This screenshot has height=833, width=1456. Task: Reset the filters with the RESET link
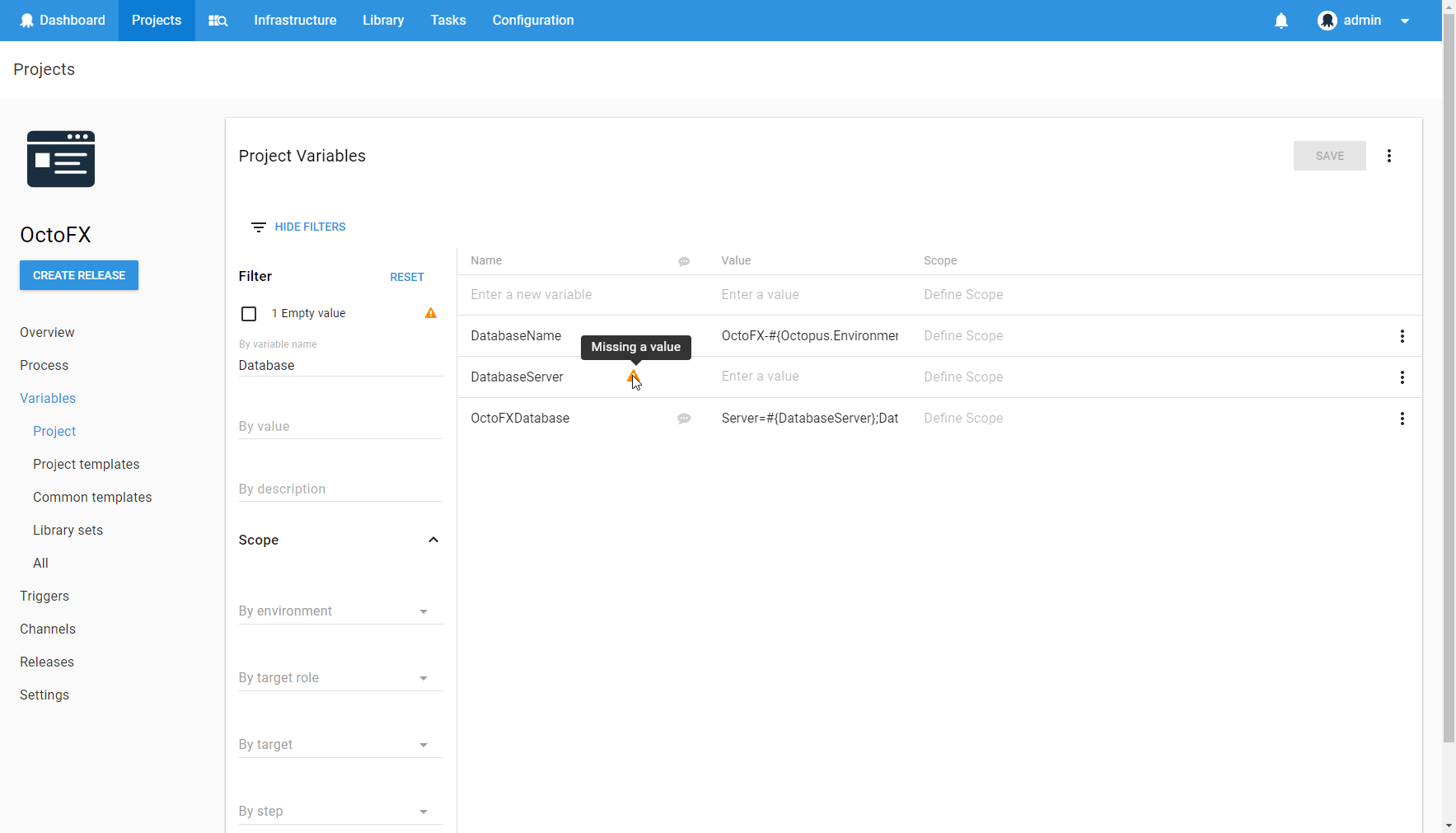(407, 277)
